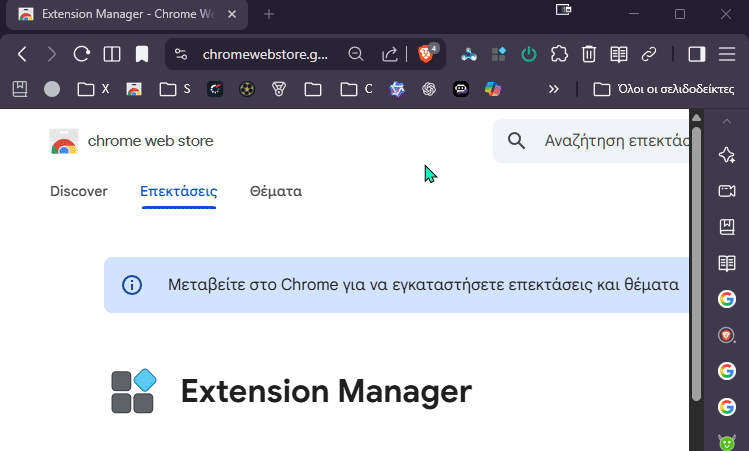Click the bookmark this page icon
749x451 pixels.
point(142,54)
